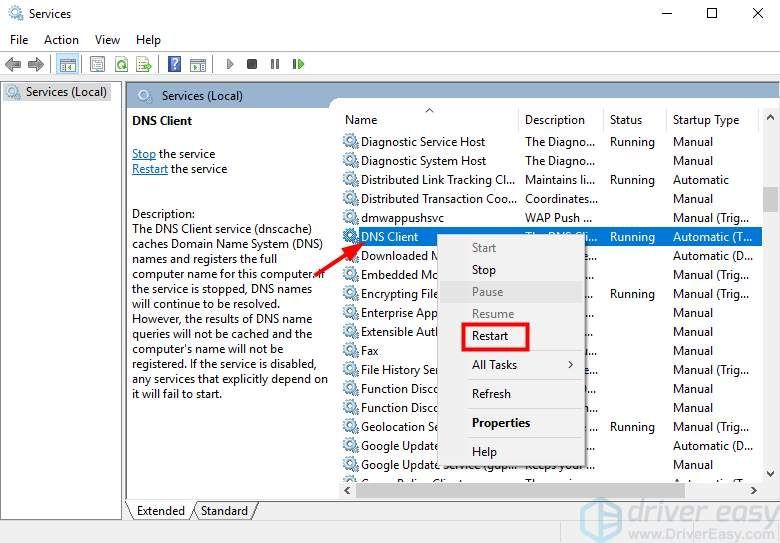Screen dimensions: 780x543
Task: Select the Distributed Transaction Coo... row name
Action: [439, 198]
